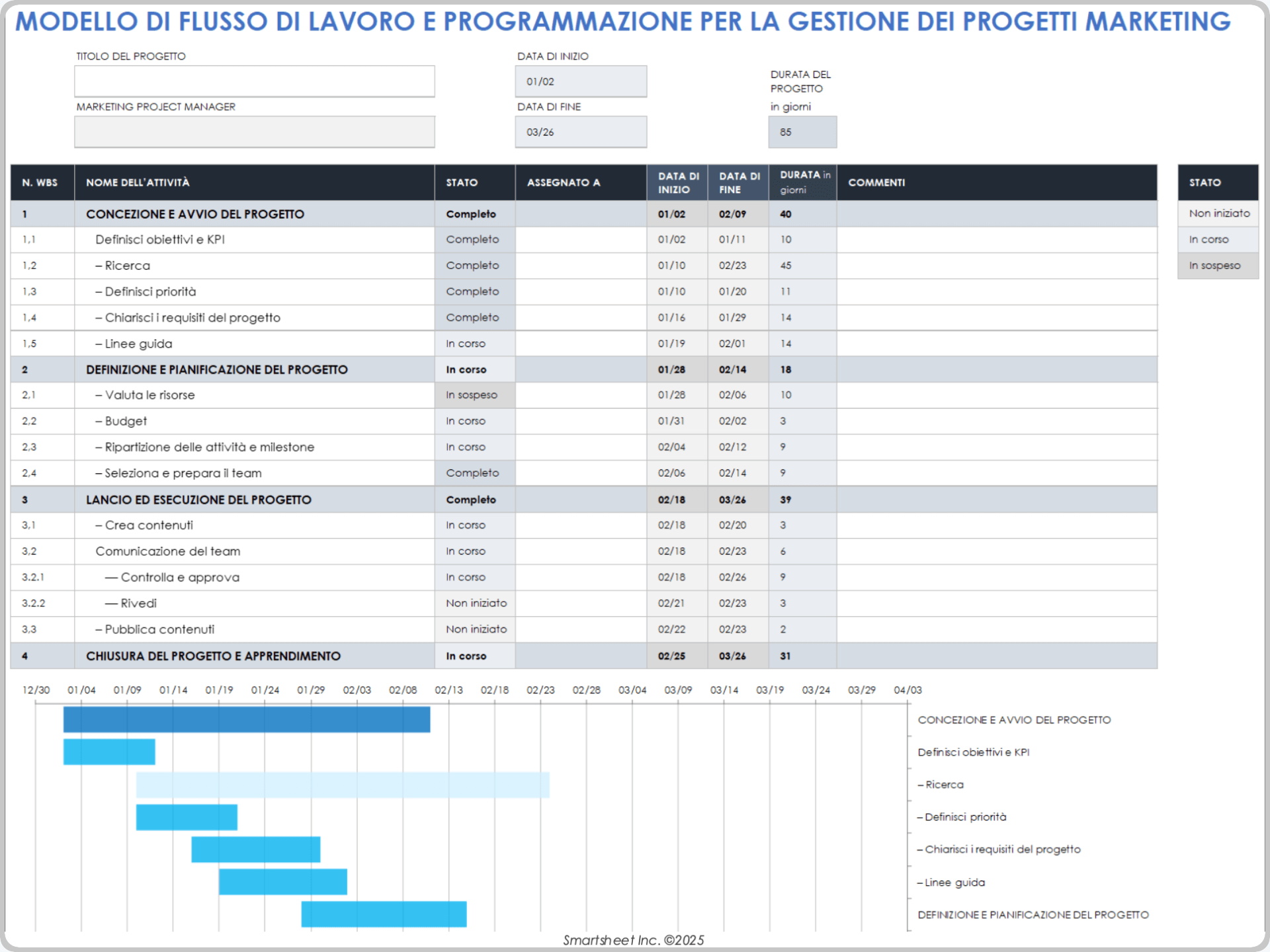Viewport: 1270px width, 952px height.
Task: Select the Ripartizione delle attività e milestone cell
Action: pyautogui.click(x=255, y=448)
